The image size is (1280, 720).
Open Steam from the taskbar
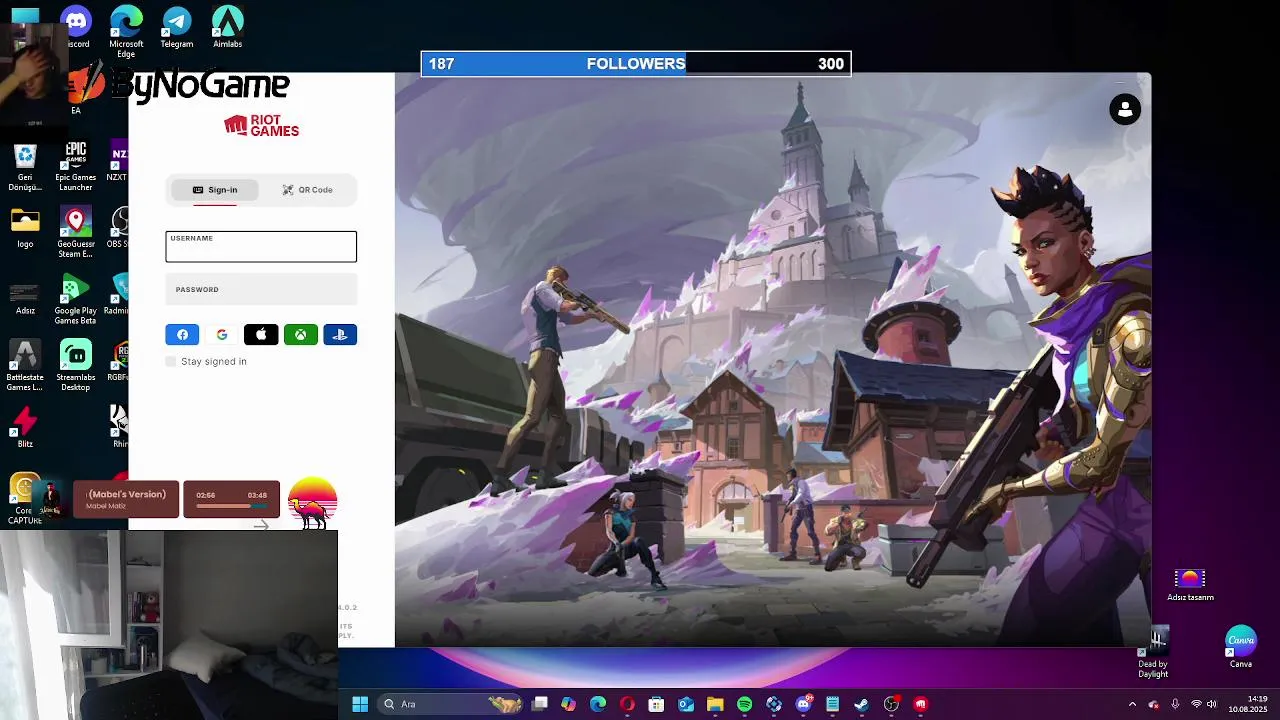click(x=861, y=704)
